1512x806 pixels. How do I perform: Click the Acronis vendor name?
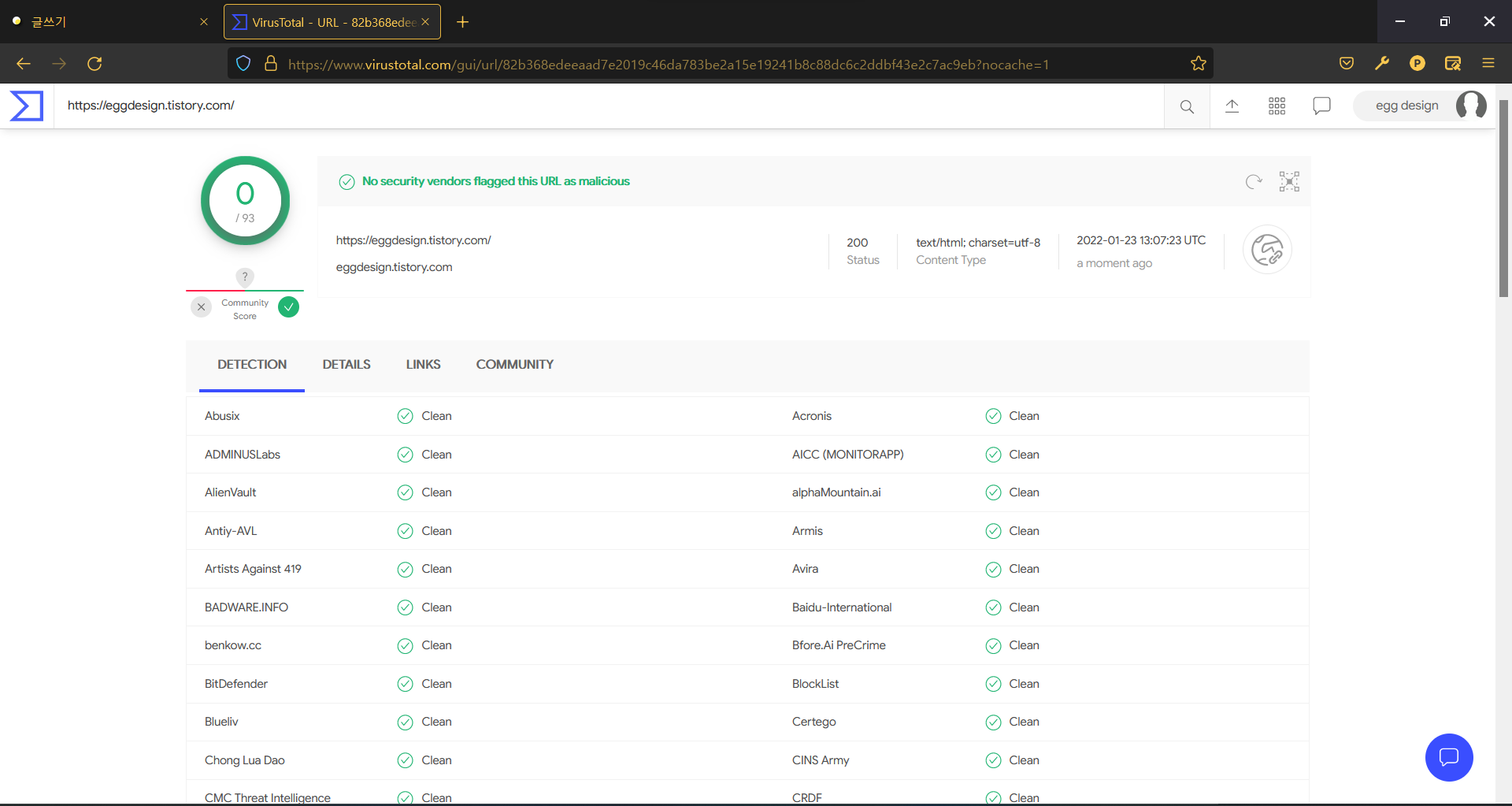pos(812,416)
